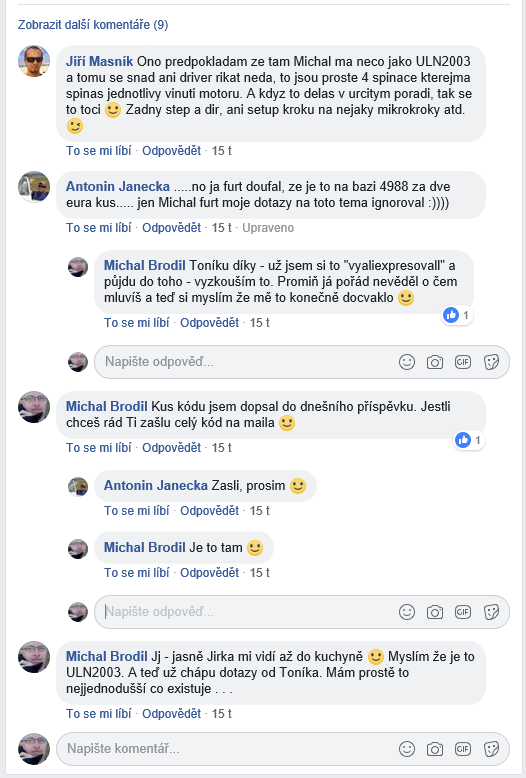Image resolution: width=526 pixels, height=778 pixels.
Task: View like count on Kus kódu comment
Action: pos(469,440)
